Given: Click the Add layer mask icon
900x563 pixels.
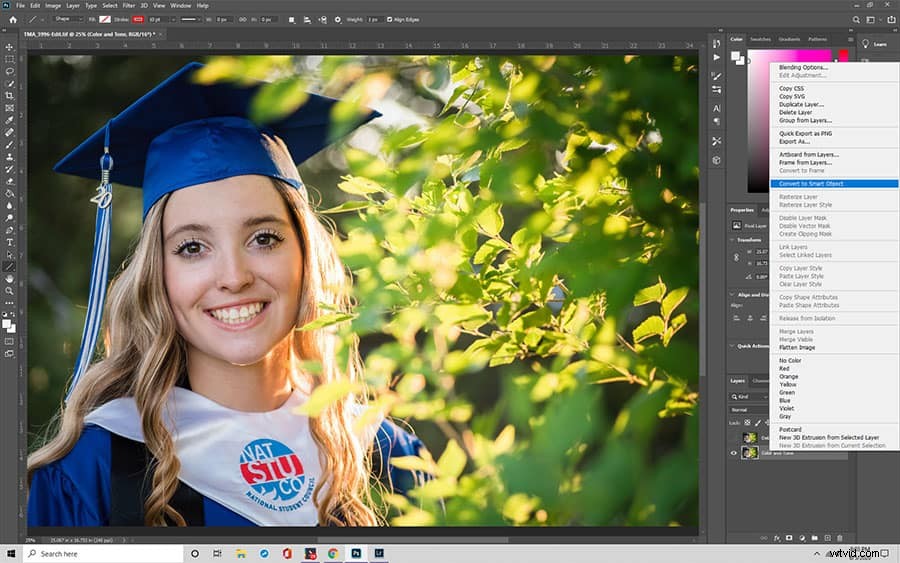Looking at the screenshot, I should [x=789, y=538].
